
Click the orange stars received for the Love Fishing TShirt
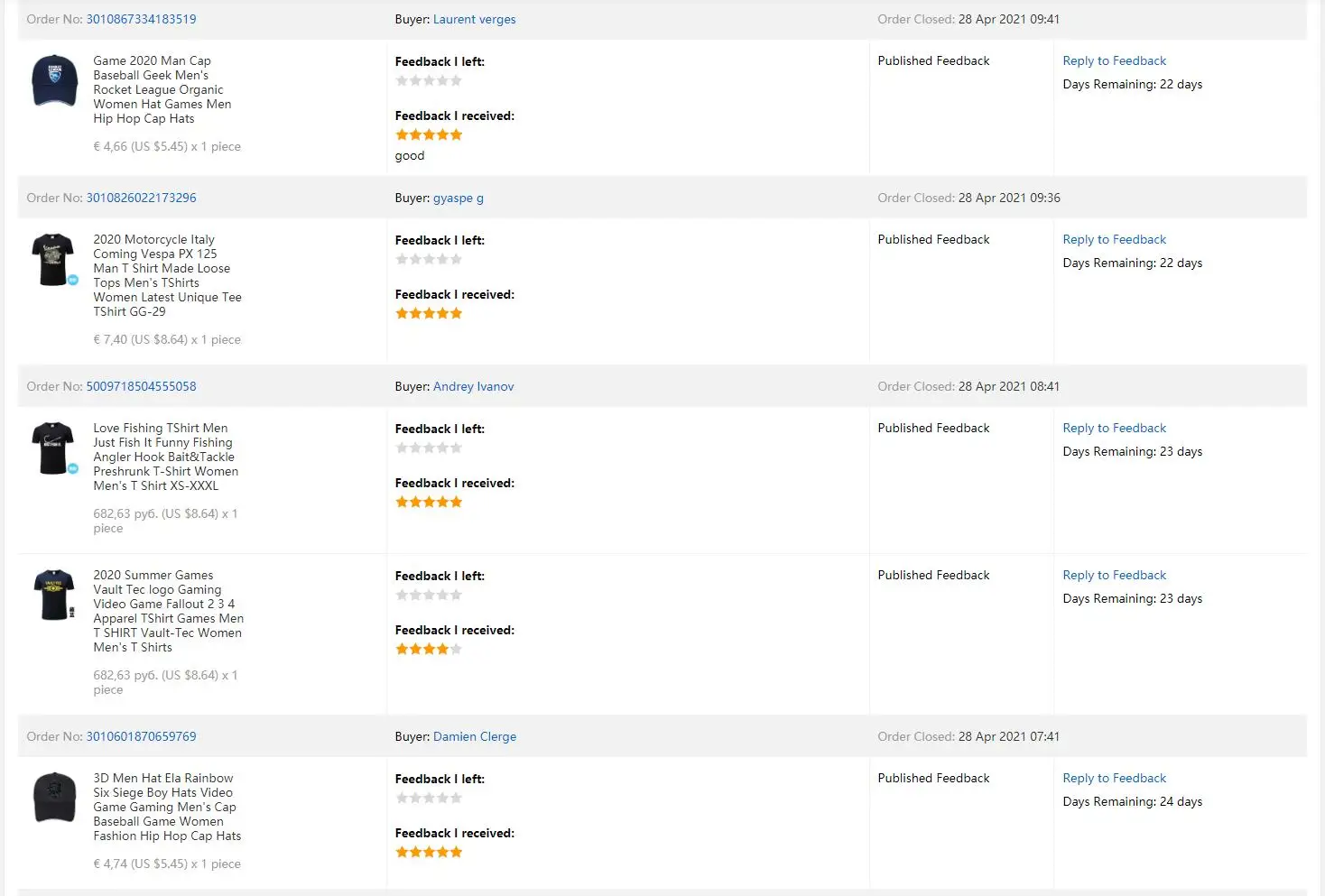429,503
